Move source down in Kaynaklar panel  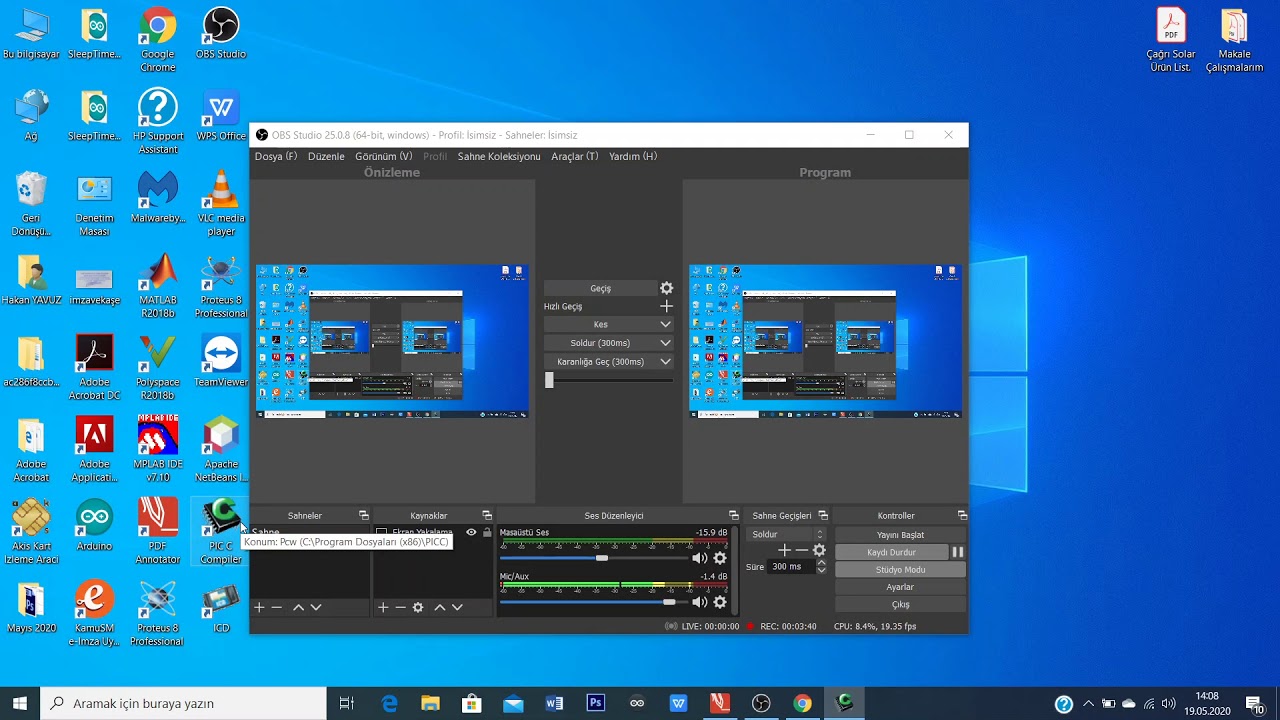(457, 607)
